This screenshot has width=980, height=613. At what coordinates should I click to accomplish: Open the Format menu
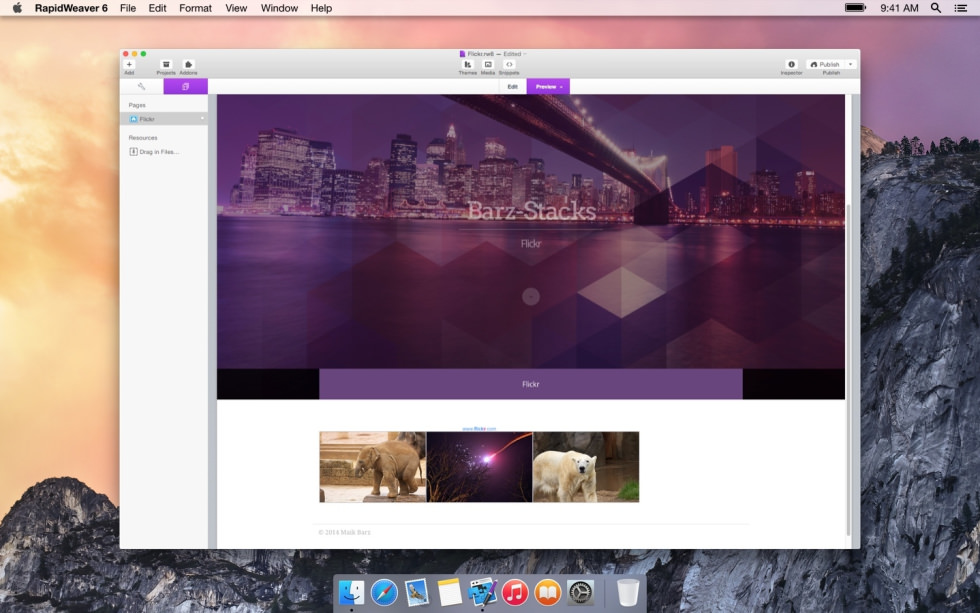pos(196,8)
